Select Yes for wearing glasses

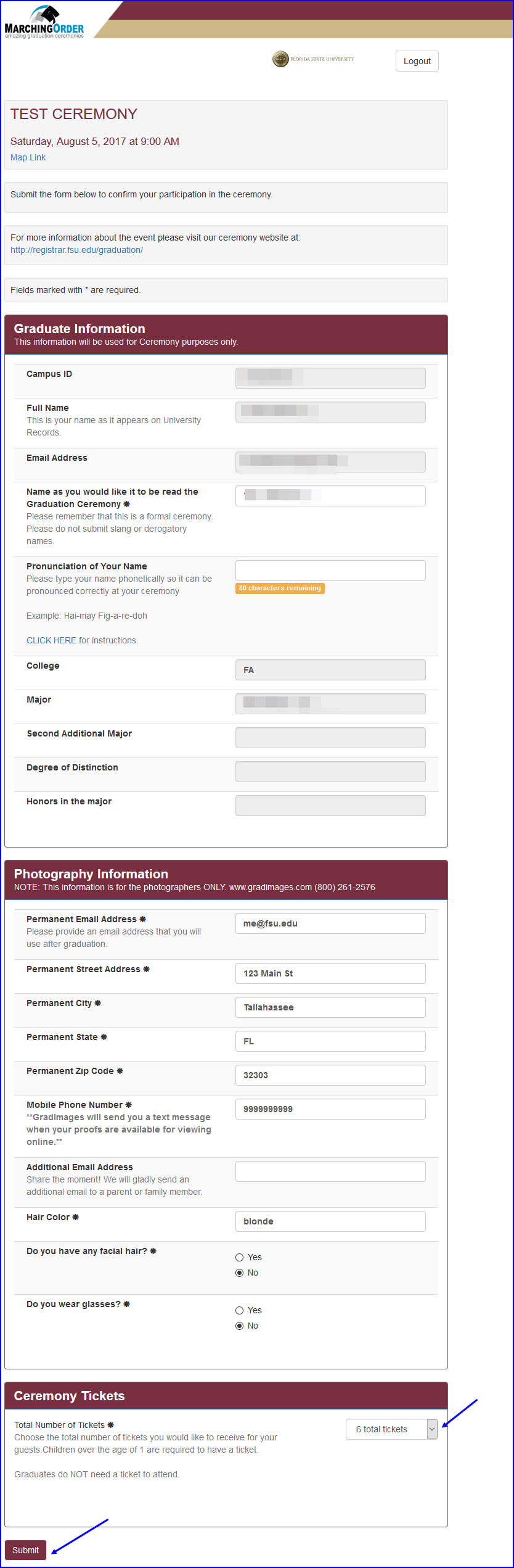pos(240,1310)
